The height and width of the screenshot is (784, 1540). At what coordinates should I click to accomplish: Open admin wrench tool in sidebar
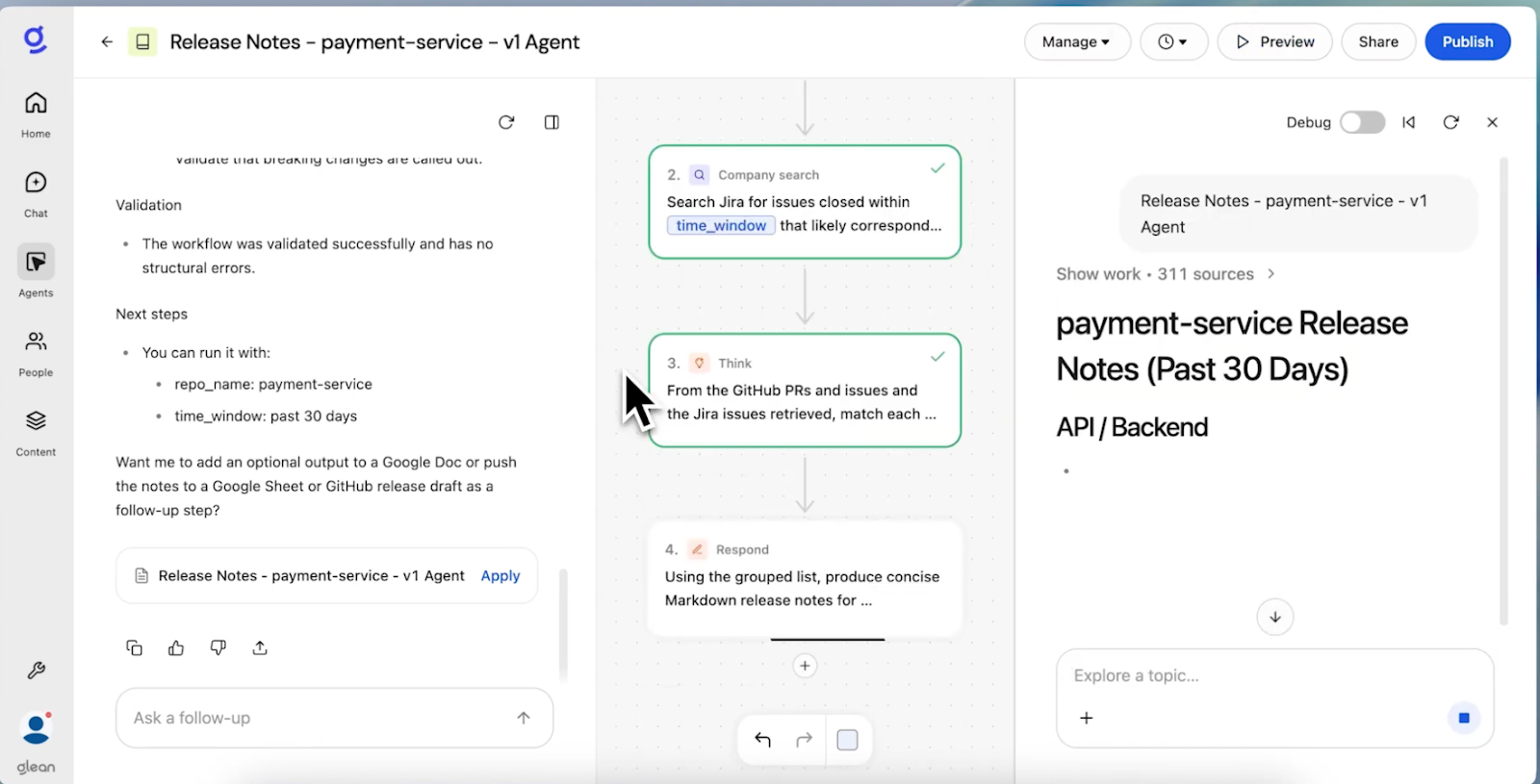(x=37, y=670)
